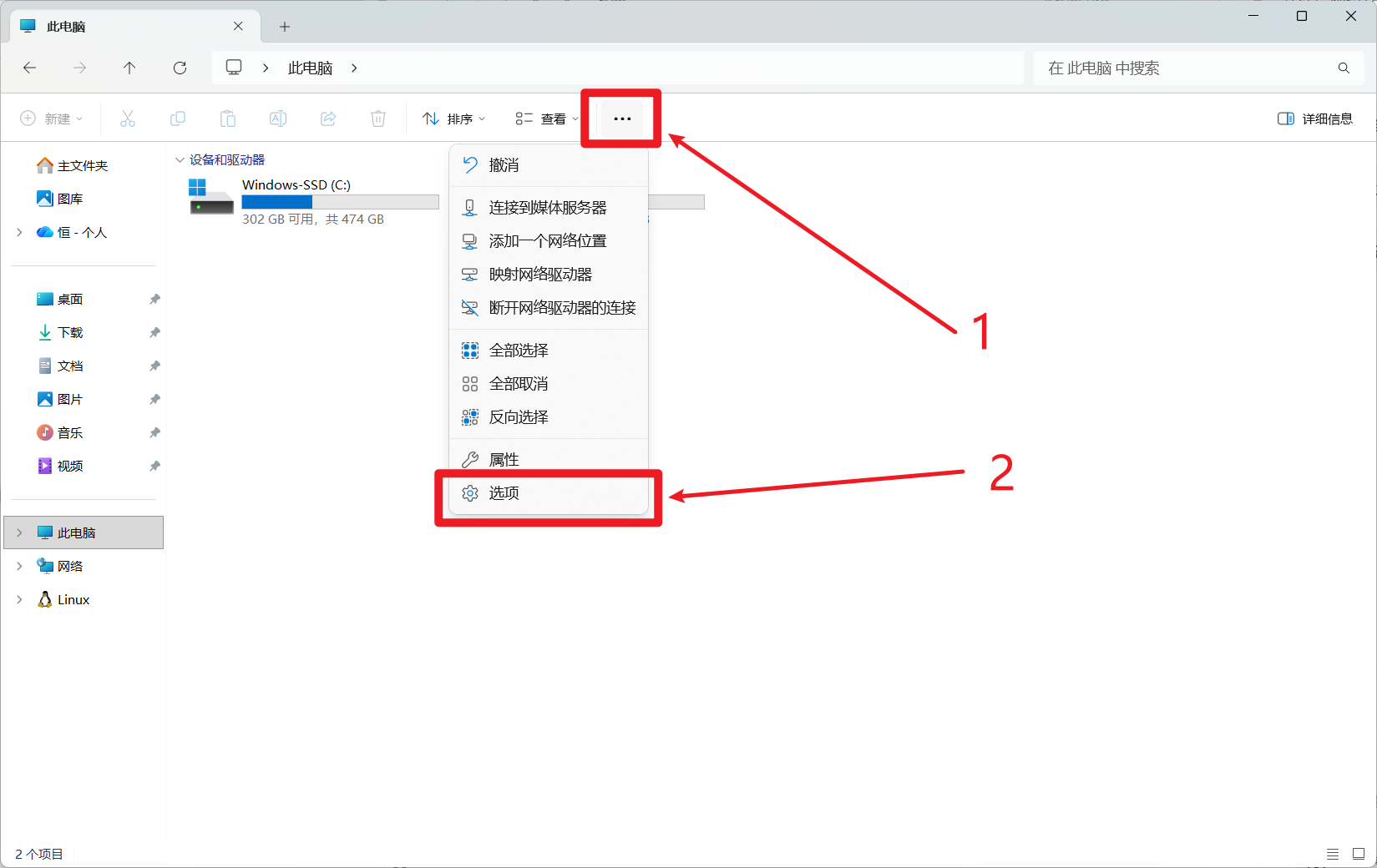Open the See more three-dots button
The image size is (1377, 868).
tap(622, 119)
